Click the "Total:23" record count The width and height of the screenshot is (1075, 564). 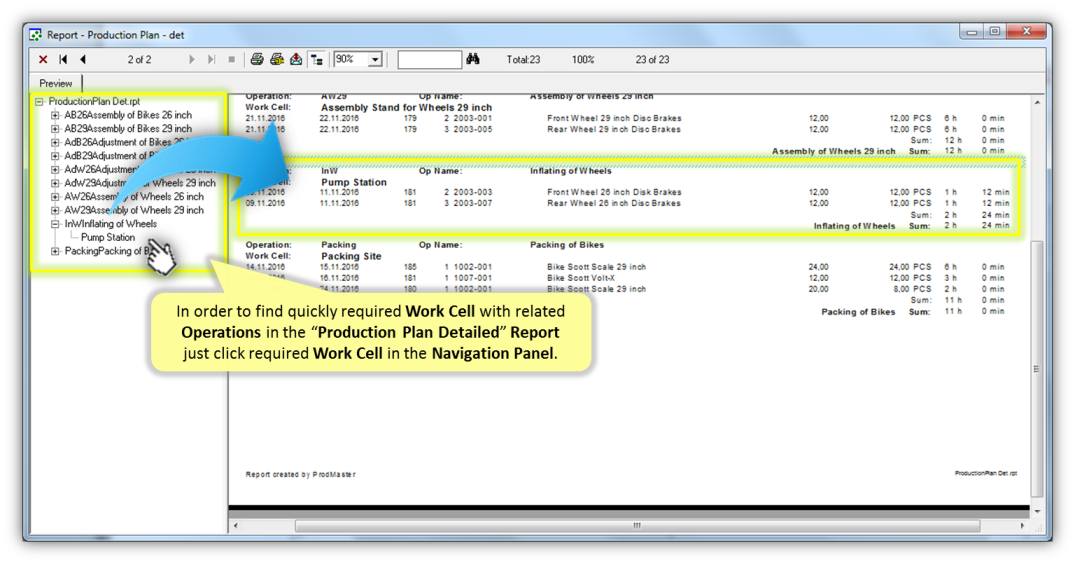pos(523,60)
